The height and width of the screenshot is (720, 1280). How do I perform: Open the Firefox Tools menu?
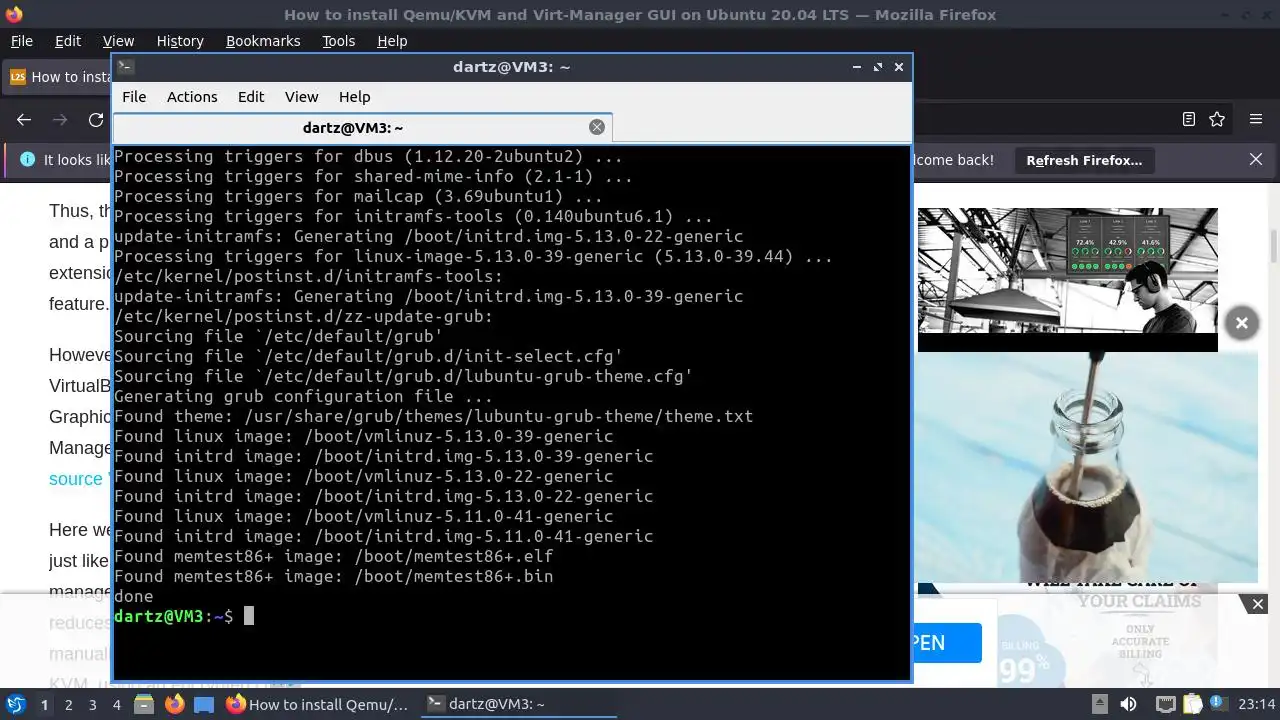point(338,41)
